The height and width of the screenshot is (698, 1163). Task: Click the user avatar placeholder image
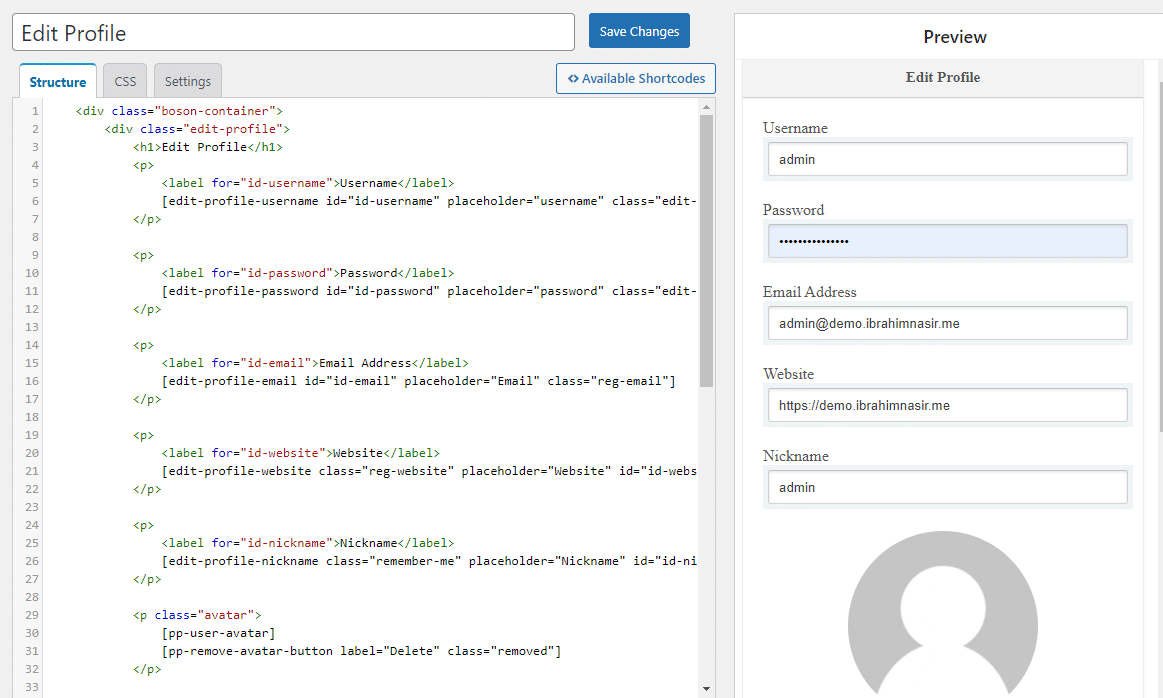pyautogui.click(x=943, y=616)
